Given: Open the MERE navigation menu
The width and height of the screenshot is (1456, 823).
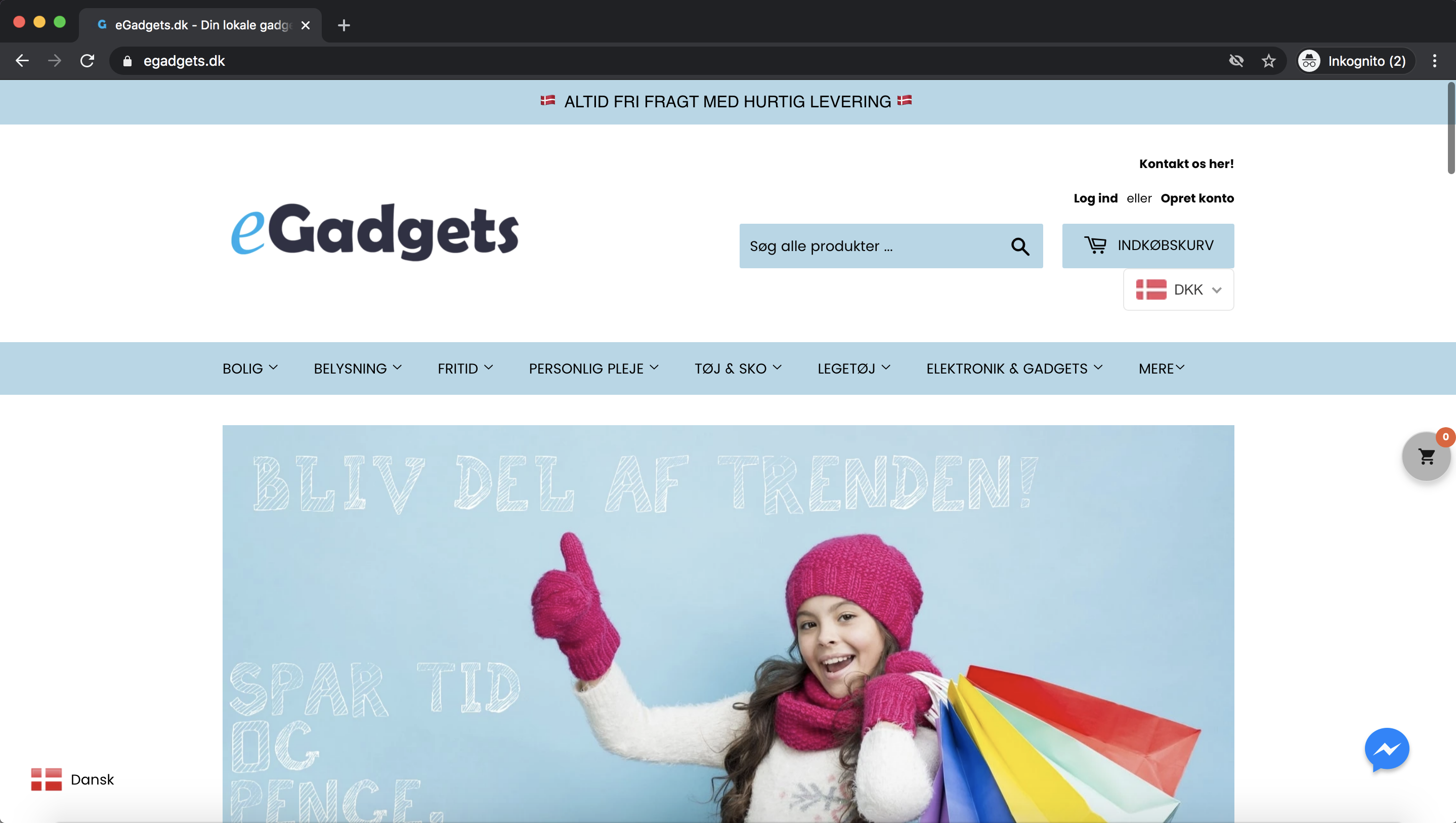Looking at the screenshot, I should coord(1161,368).
